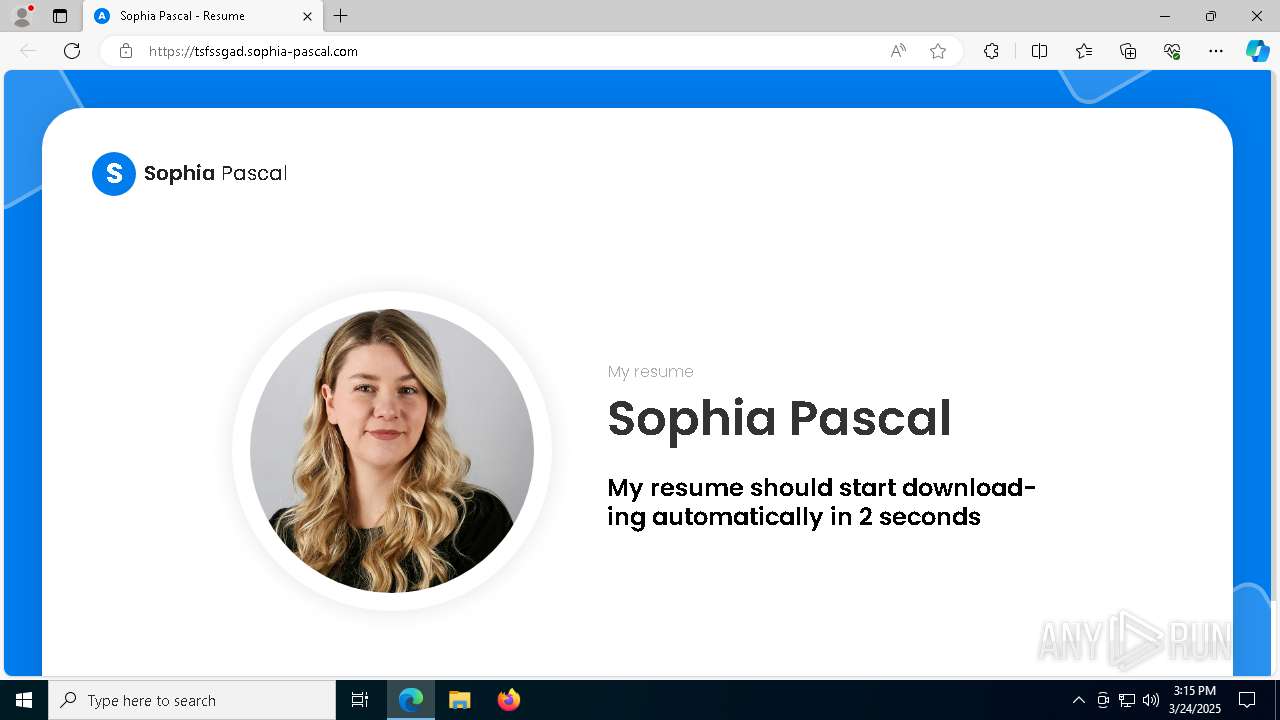
Task: Click the taskbar search box
Action: click(192, 700)
